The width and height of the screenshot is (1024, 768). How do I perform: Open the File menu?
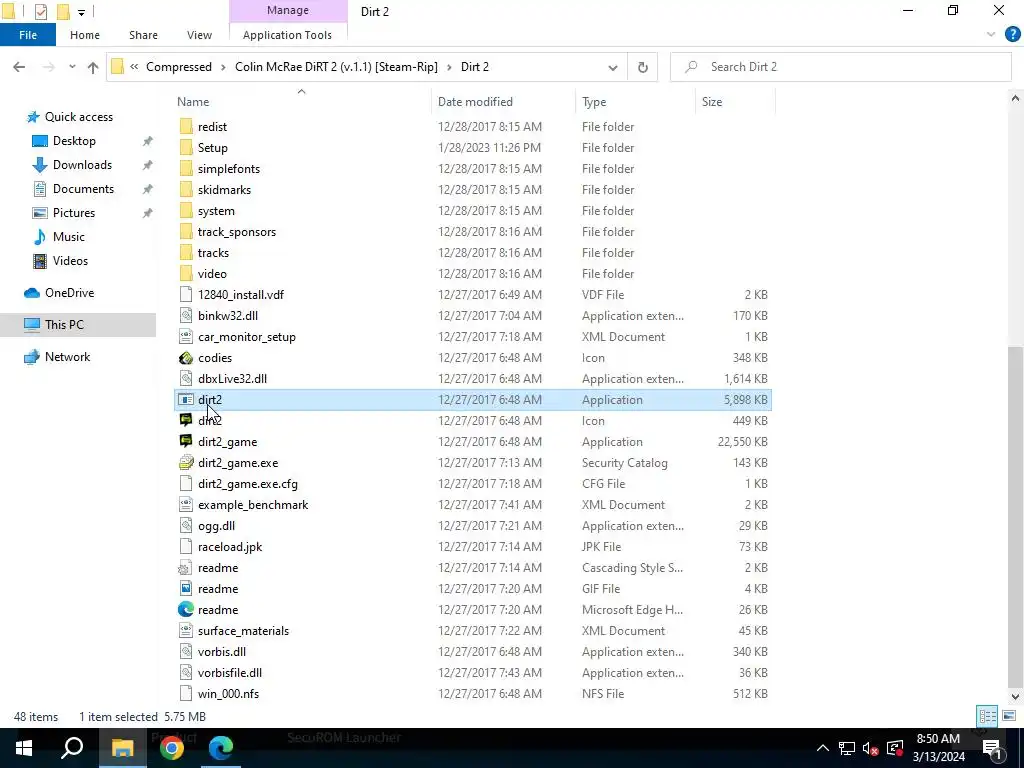(28, 35)
